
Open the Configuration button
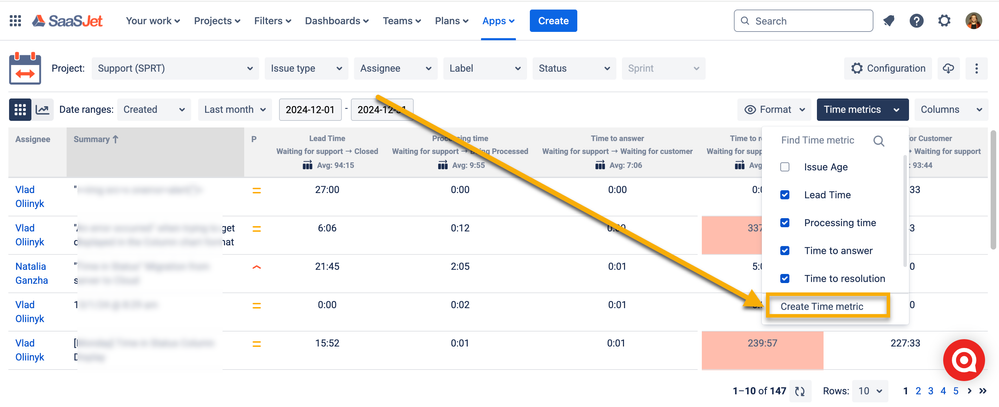[x=888, y=68]
